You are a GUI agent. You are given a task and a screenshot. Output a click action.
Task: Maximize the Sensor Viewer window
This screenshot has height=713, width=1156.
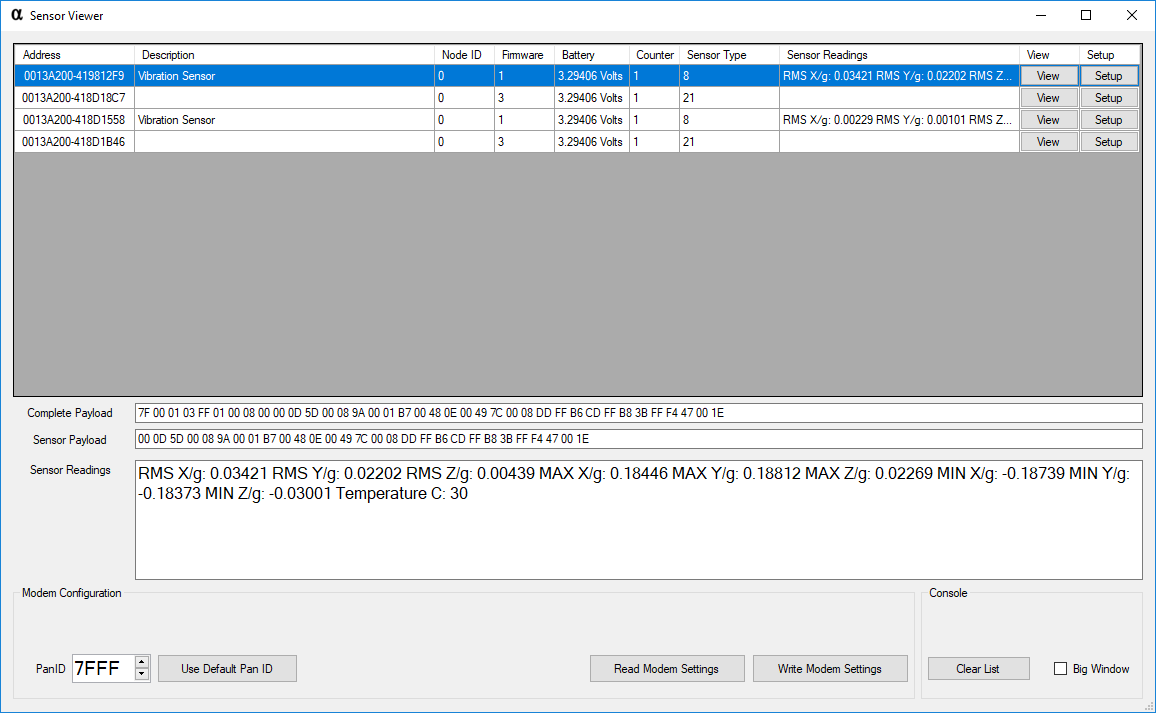[x=1086, y=15]
